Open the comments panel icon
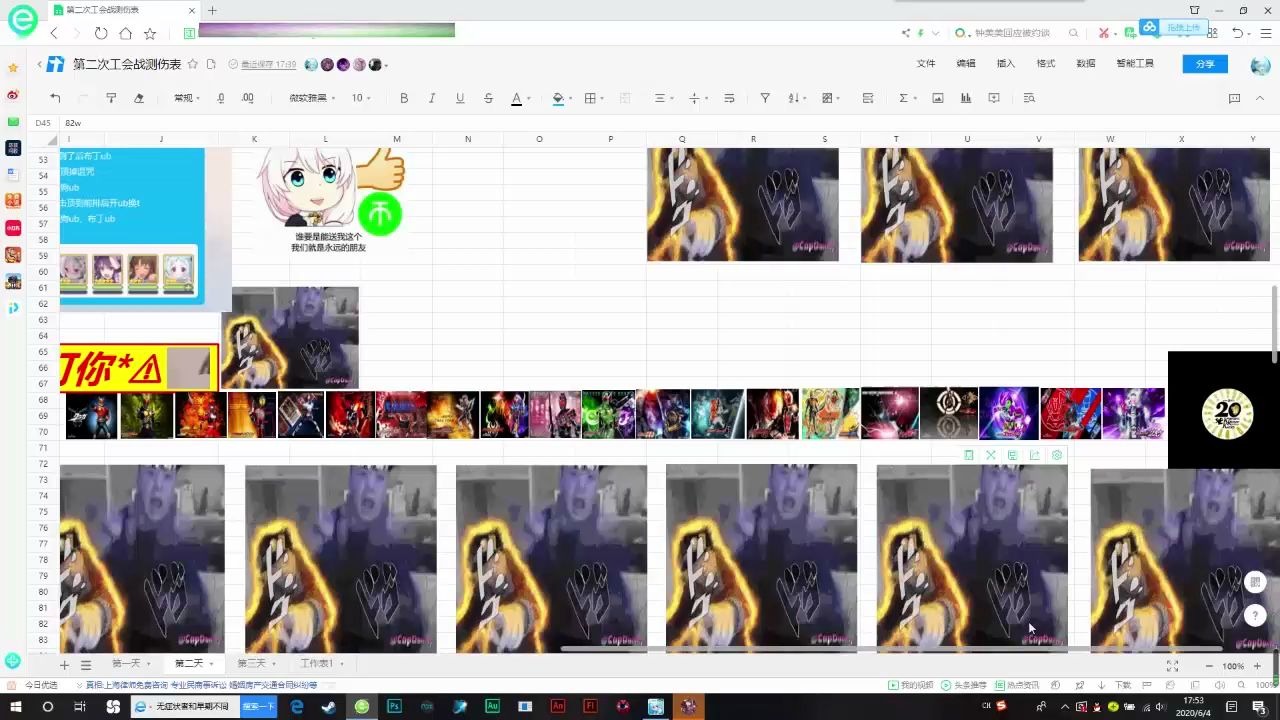Image resolution: width=1280 pixels, height=720 pixels. tap(1234, 98)
